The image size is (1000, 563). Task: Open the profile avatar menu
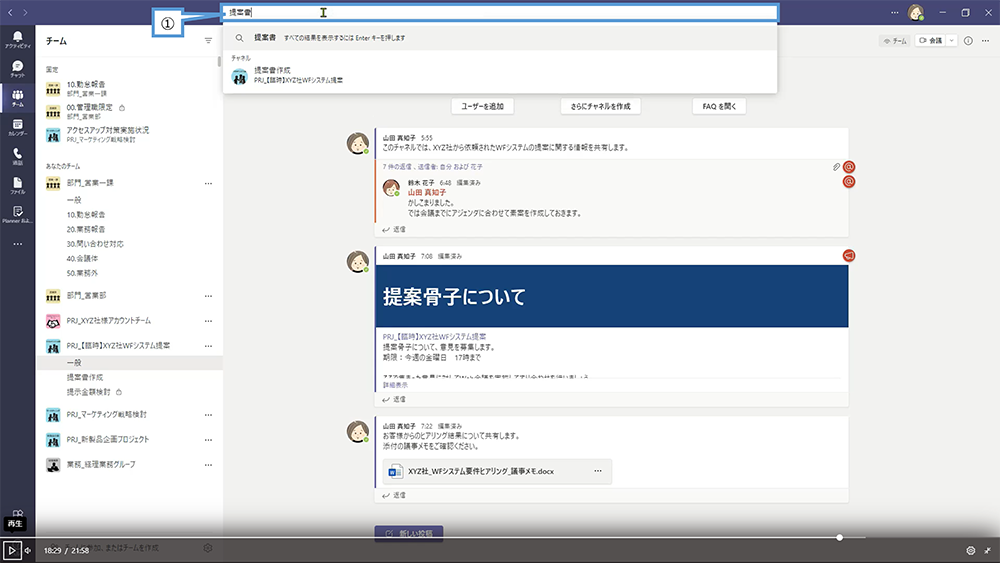(x=916, y=12)
